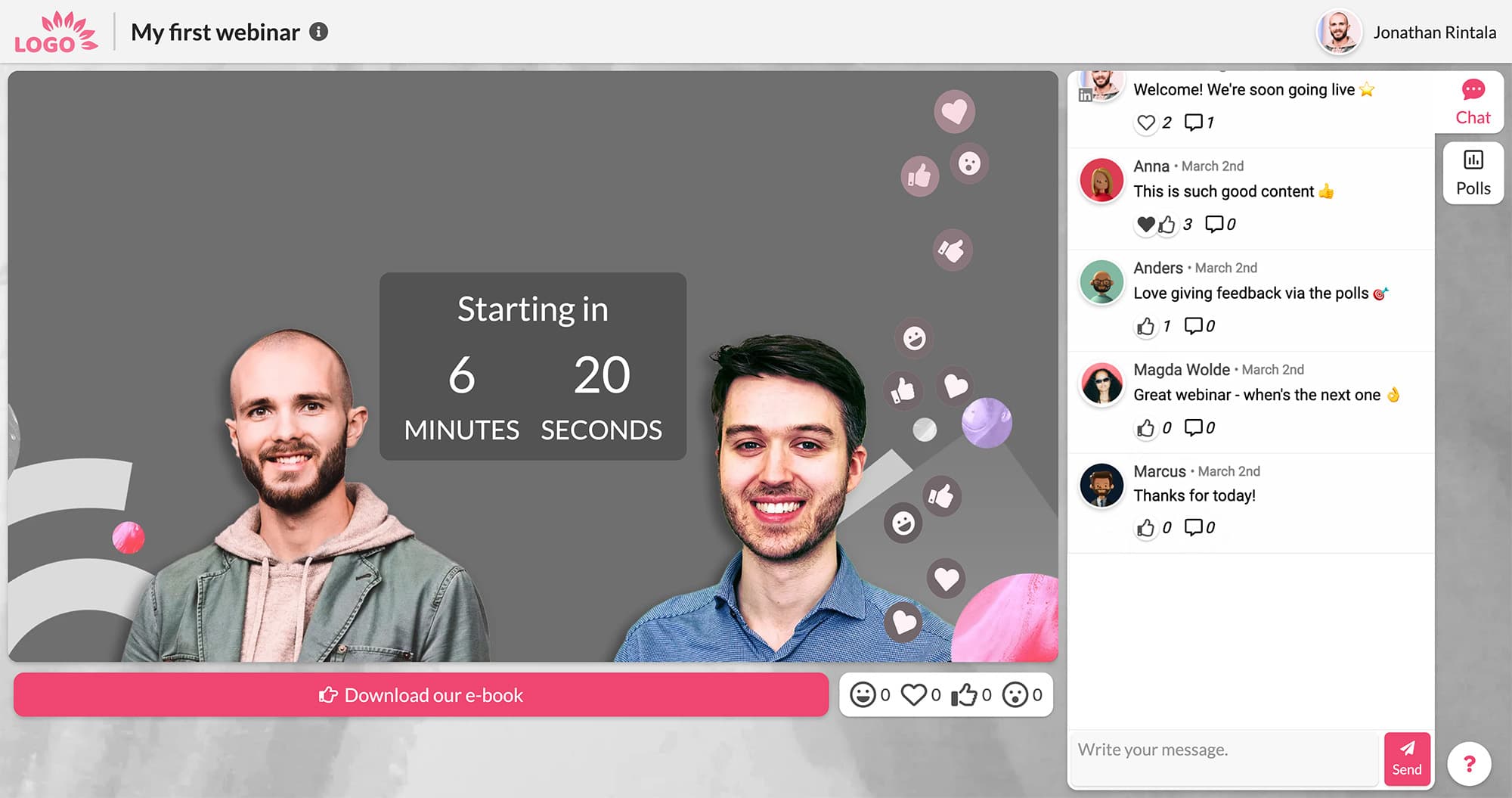Screen dimensions: 1512x798
Task: Switch to the Polls tab
Action: click(1473, 172)
